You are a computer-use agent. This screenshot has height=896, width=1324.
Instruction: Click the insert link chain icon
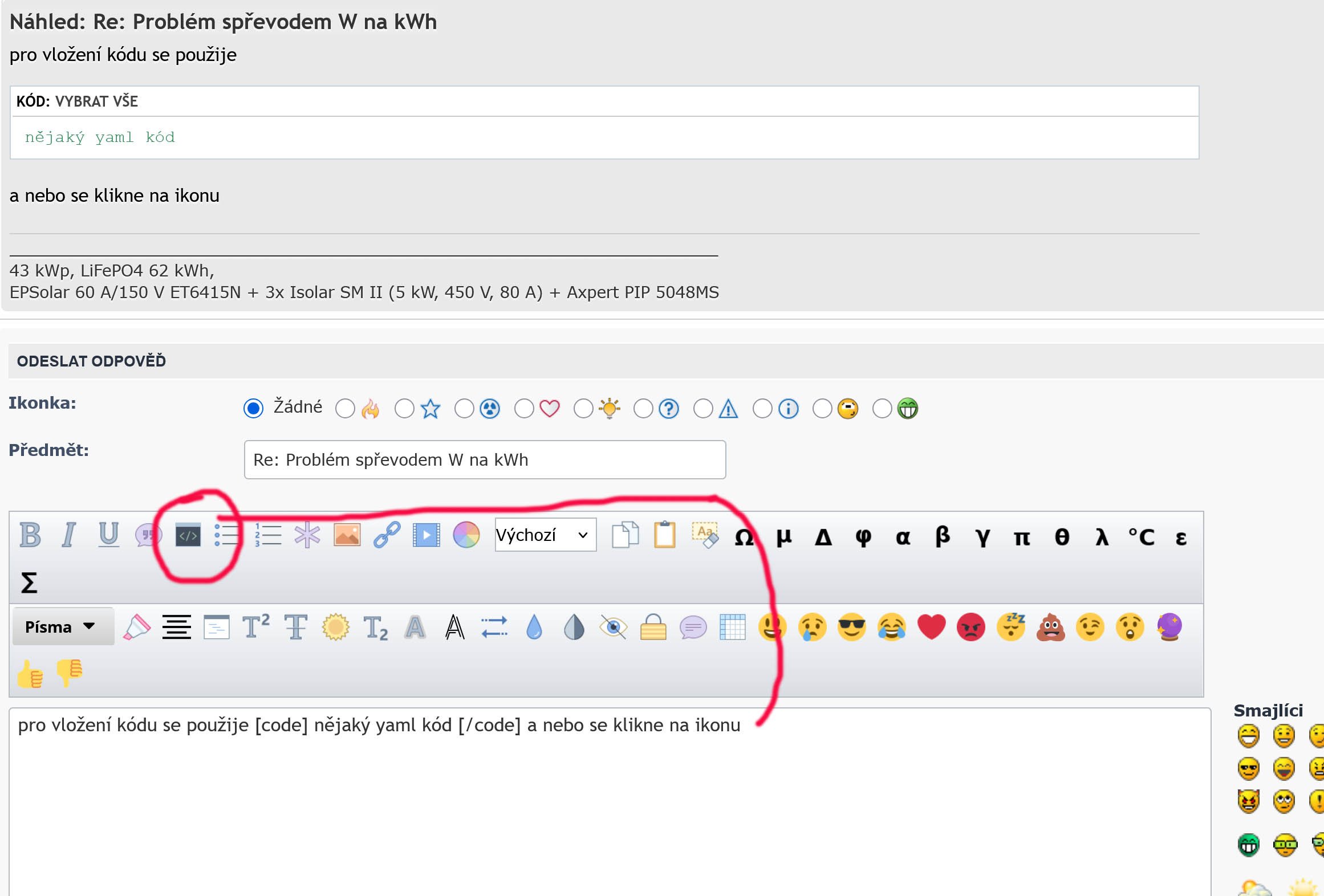click(387, 535)
